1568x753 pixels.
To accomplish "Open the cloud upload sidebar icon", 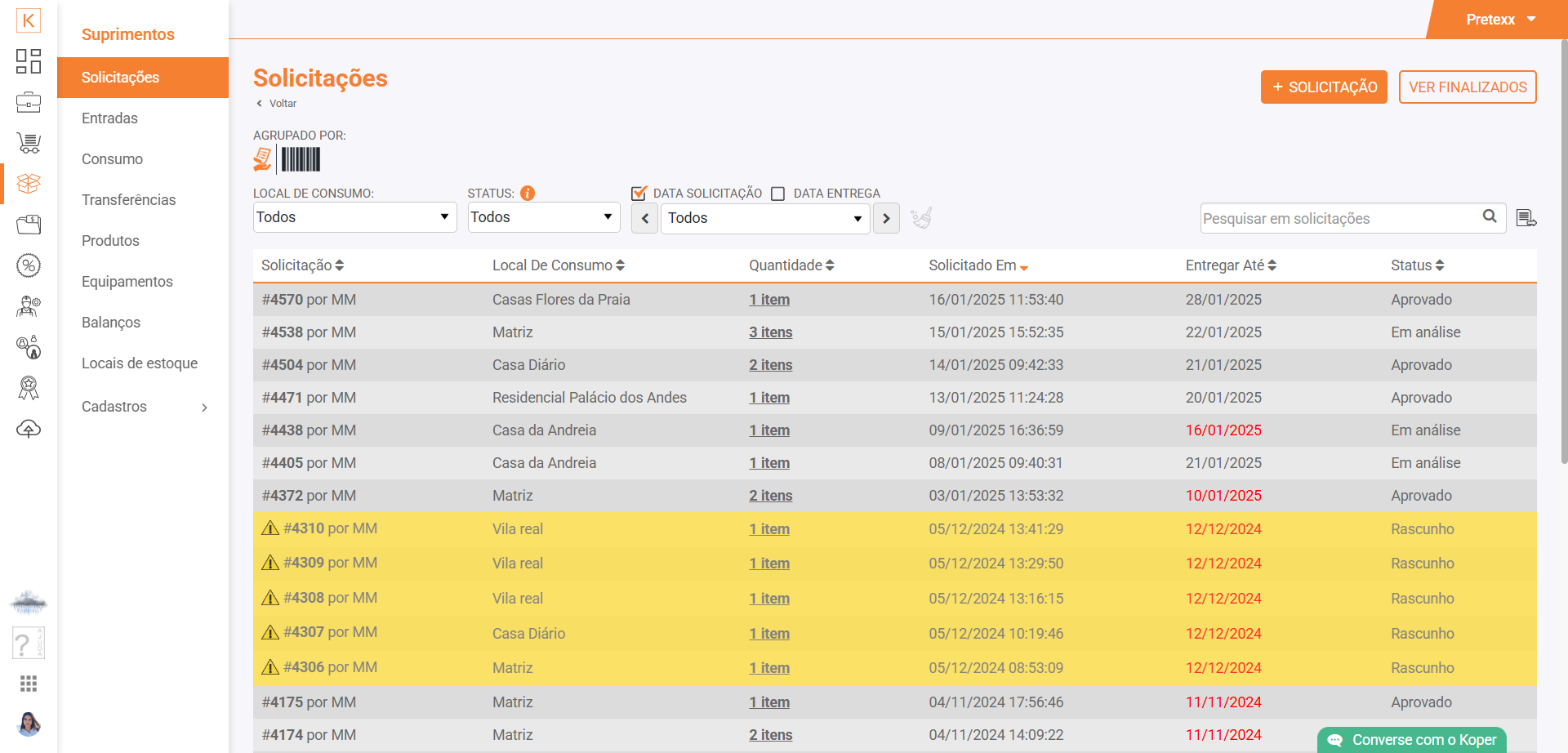I will click(x=29, y=429).
